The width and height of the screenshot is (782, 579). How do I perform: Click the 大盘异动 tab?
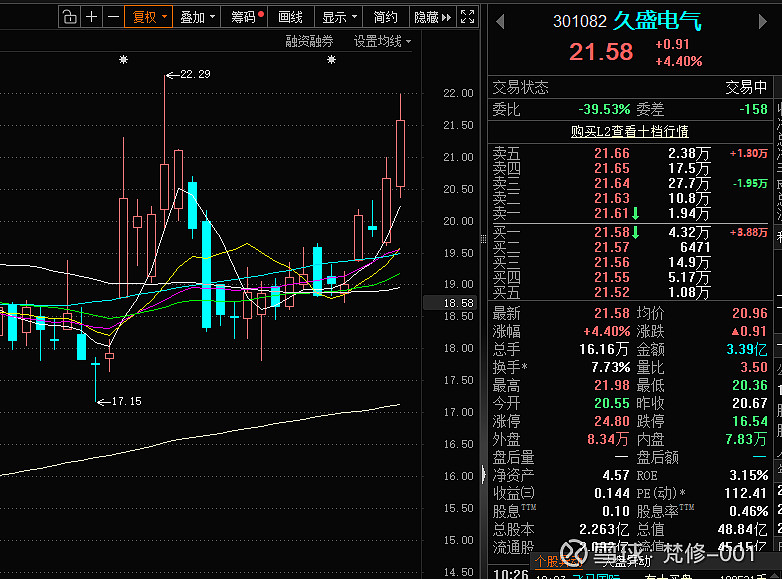626,562
